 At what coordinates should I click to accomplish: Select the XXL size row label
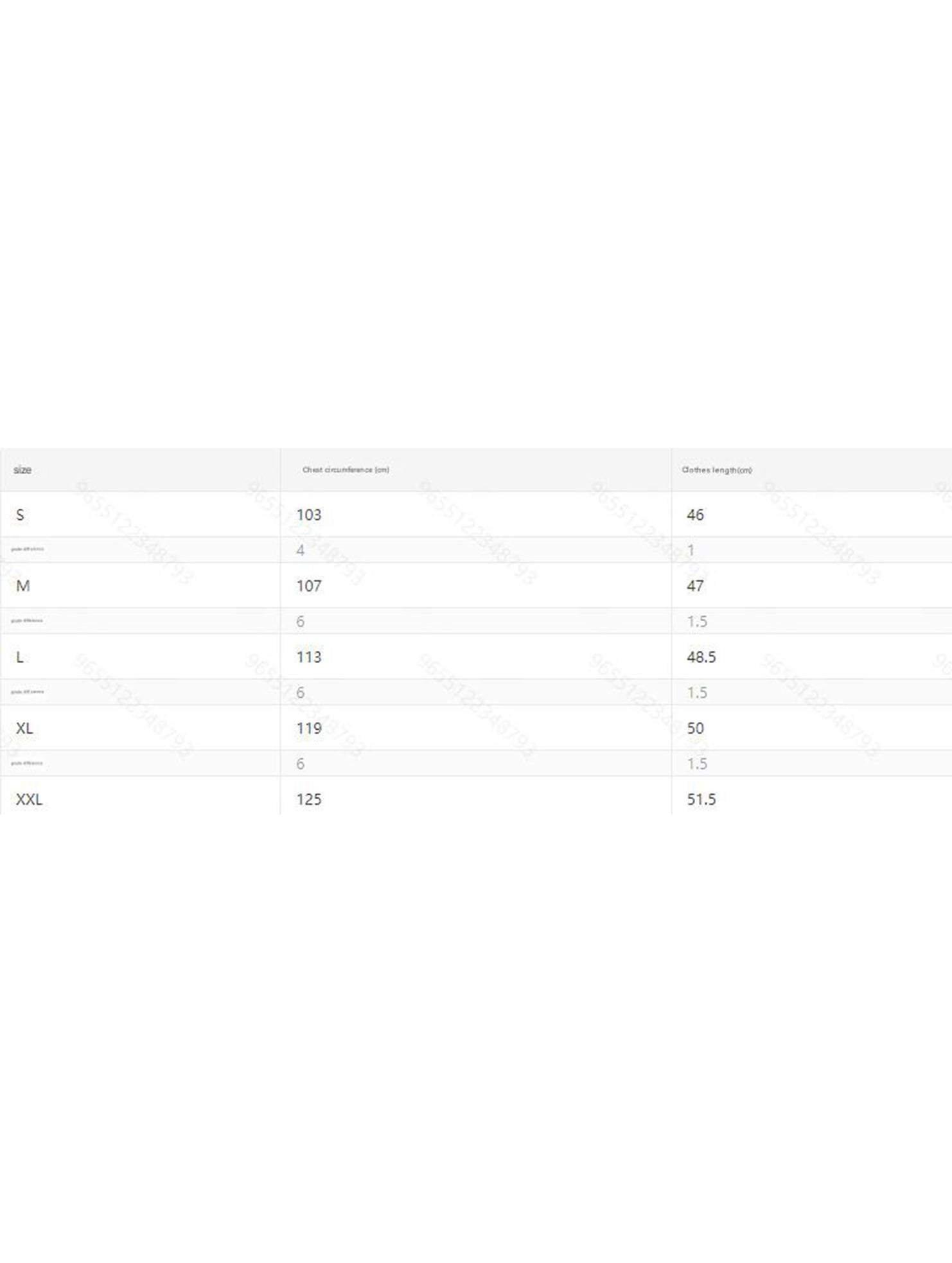coord(29,799)
